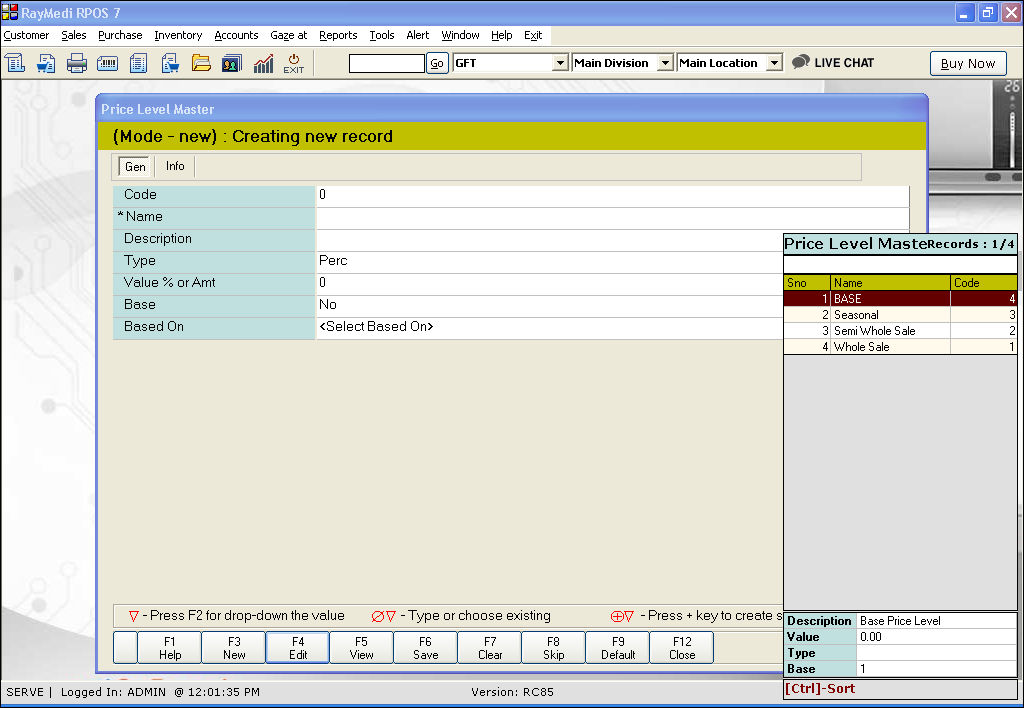The width and height of the screenshot is (1024, 708).
Task: Click the F6 Save button
Action: (425, 648)
